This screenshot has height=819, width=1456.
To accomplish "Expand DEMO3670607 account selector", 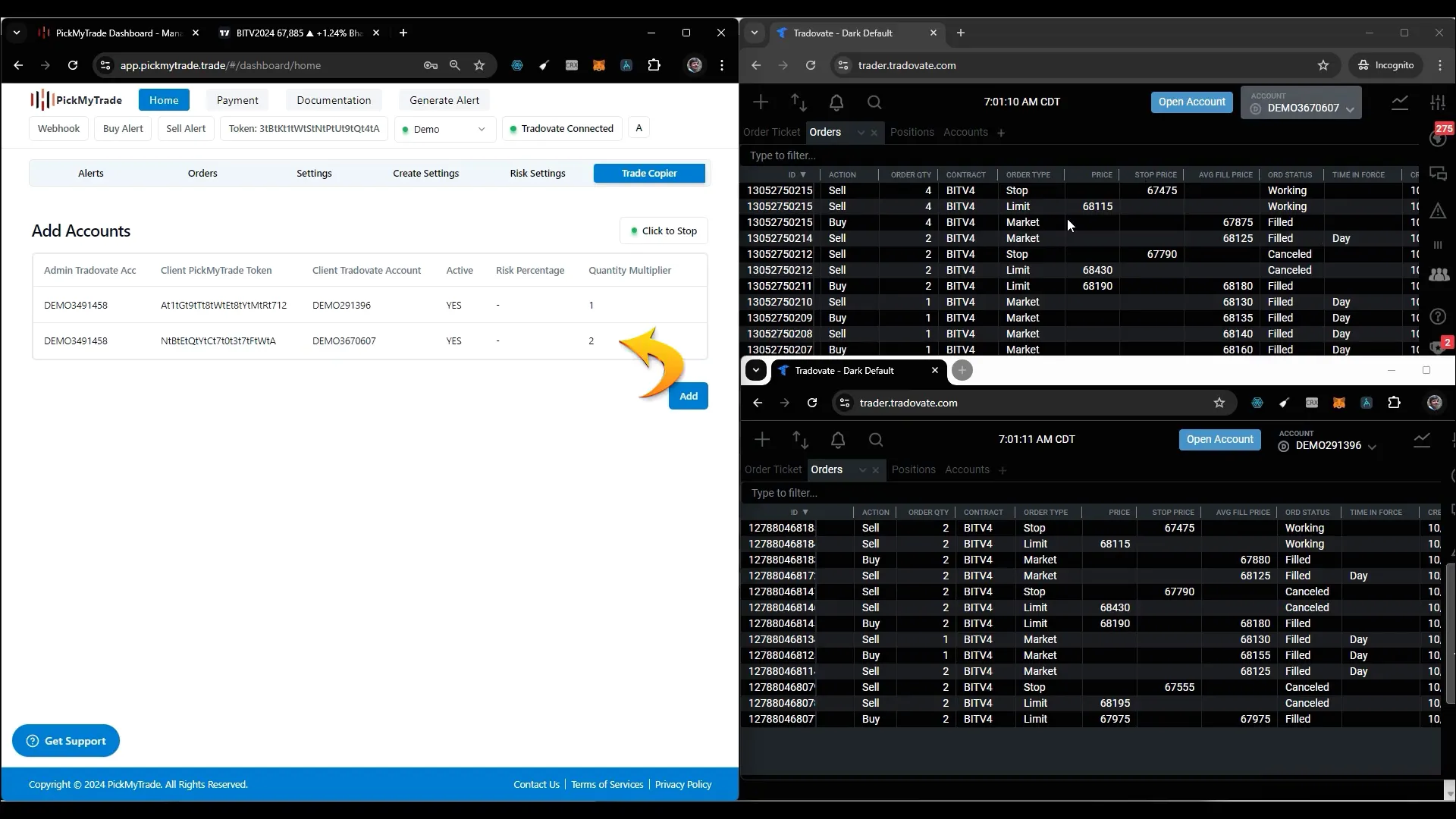I will pyautogui.click(x=1301, y=102).
